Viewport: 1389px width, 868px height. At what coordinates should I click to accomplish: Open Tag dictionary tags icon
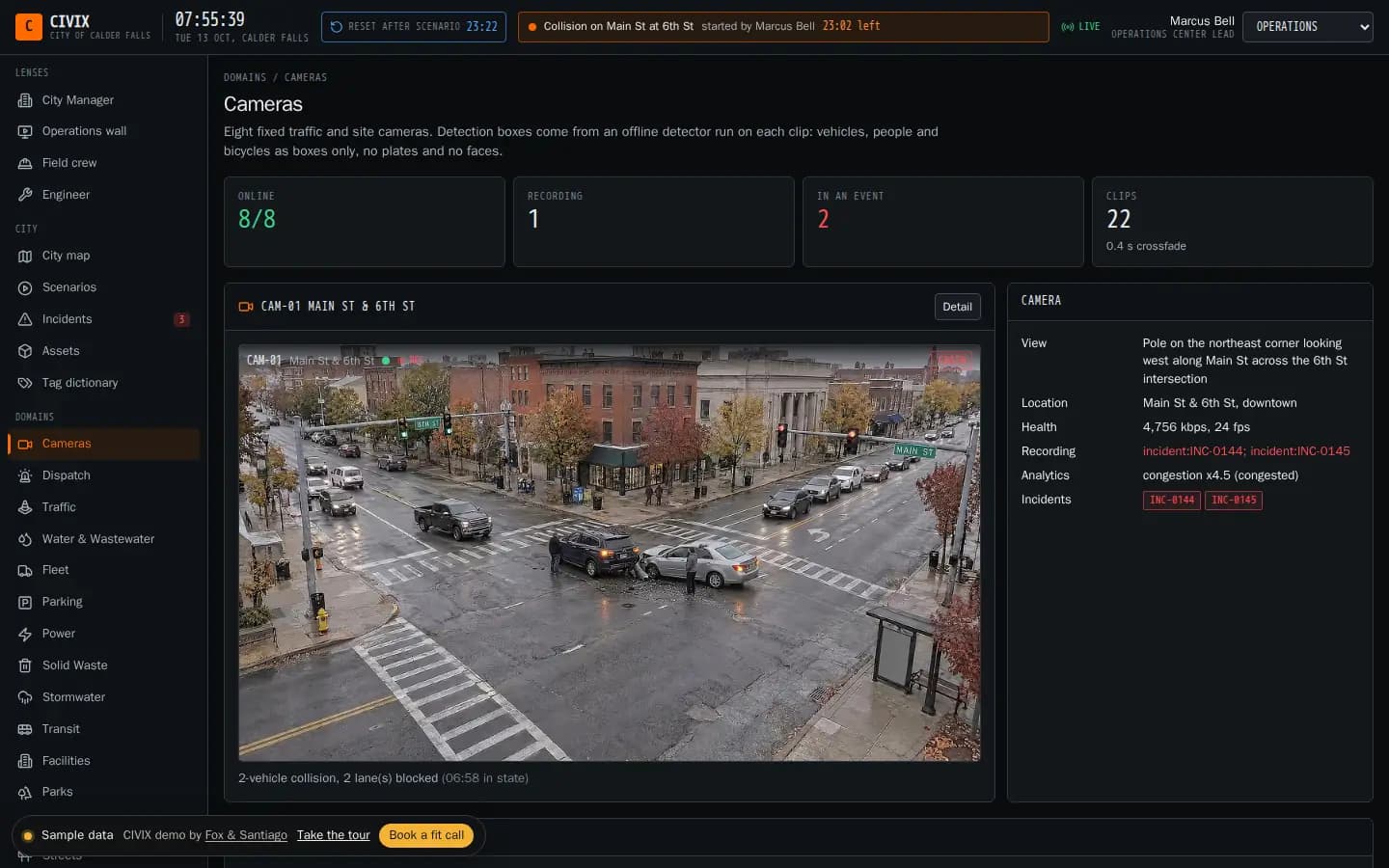(25, 383)
